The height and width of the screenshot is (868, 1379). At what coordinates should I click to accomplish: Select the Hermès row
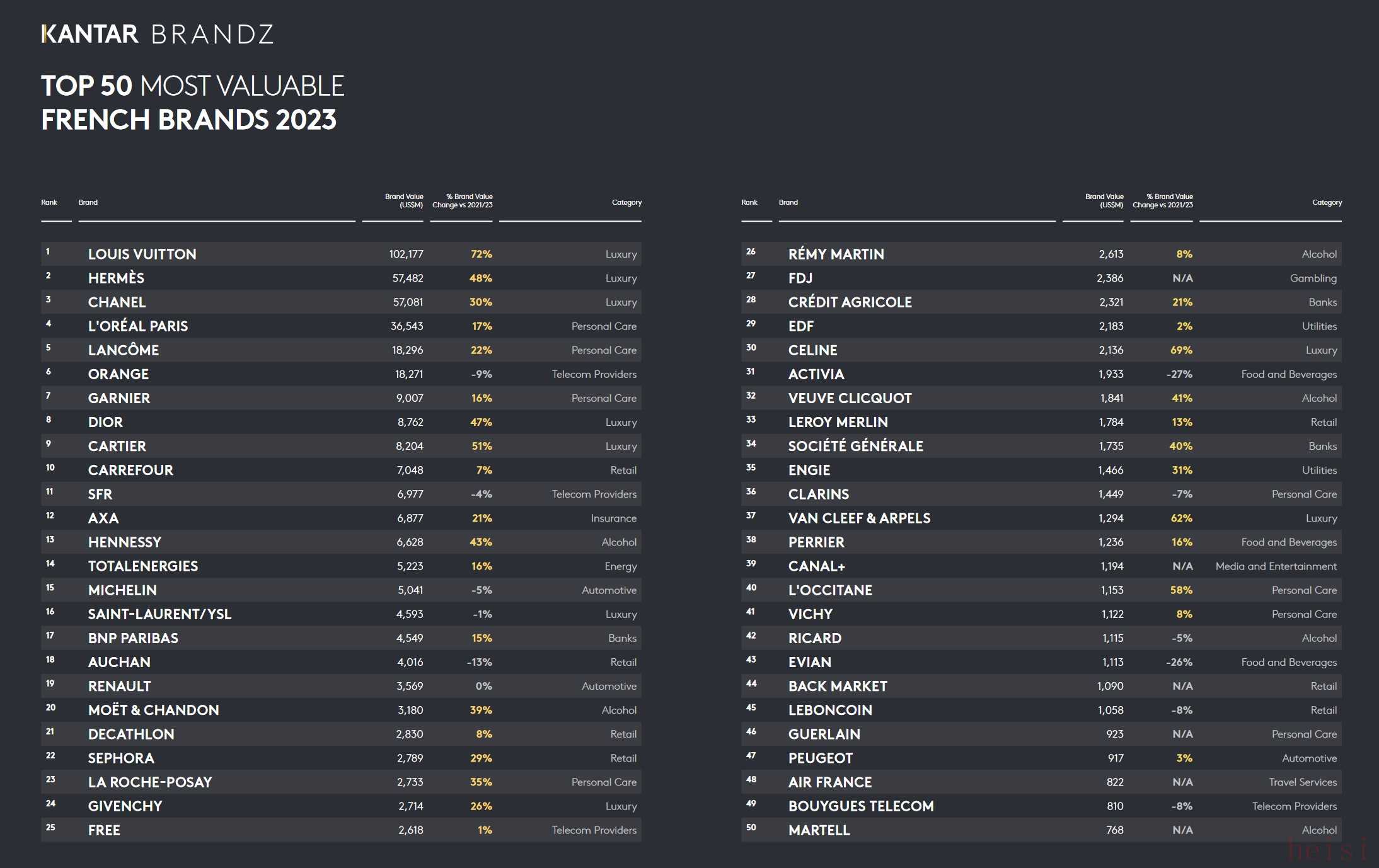coord(340,278)
